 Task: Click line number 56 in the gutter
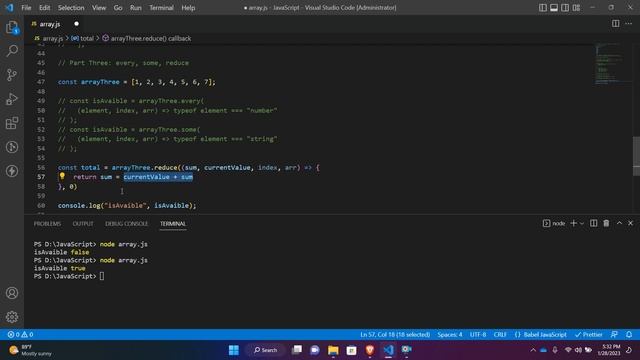[x=41, y=167]
